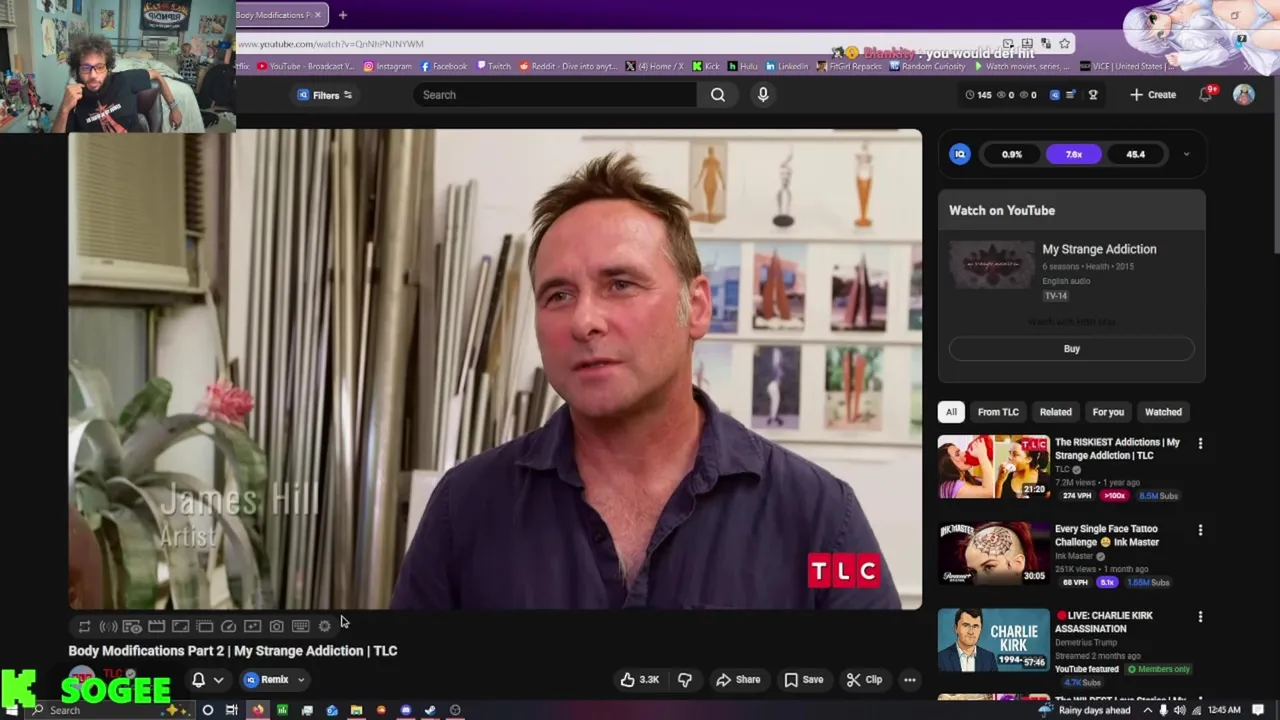
Task: Open more actions menu for the video
Action: [910, 680]
